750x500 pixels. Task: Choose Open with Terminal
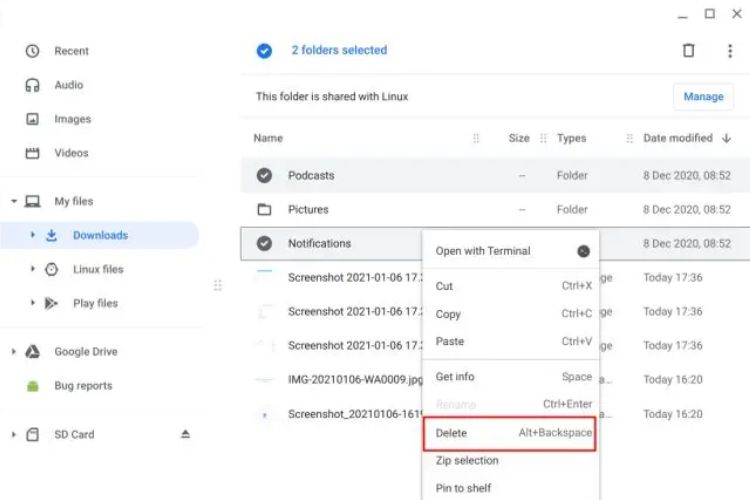[x=510, y=251]
